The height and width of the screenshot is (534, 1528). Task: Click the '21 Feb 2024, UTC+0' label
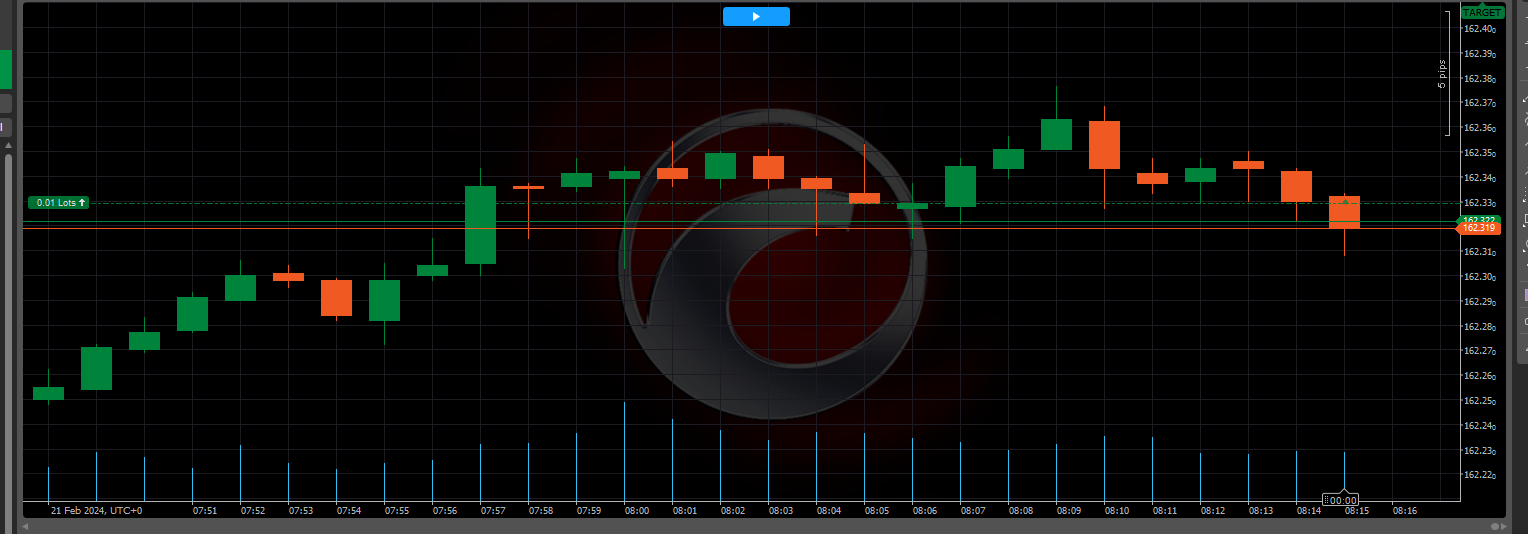tap(97, 510)
